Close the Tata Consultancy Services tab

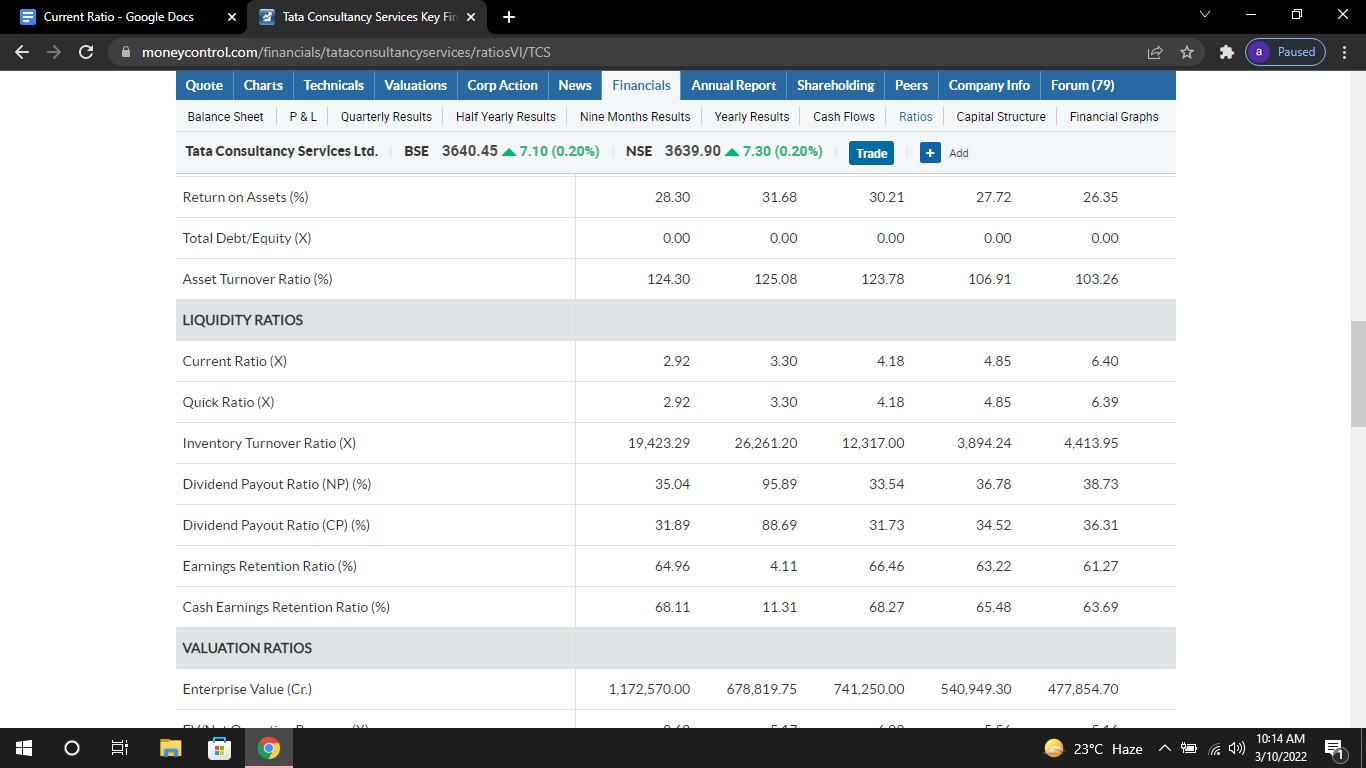pos(471,17)
